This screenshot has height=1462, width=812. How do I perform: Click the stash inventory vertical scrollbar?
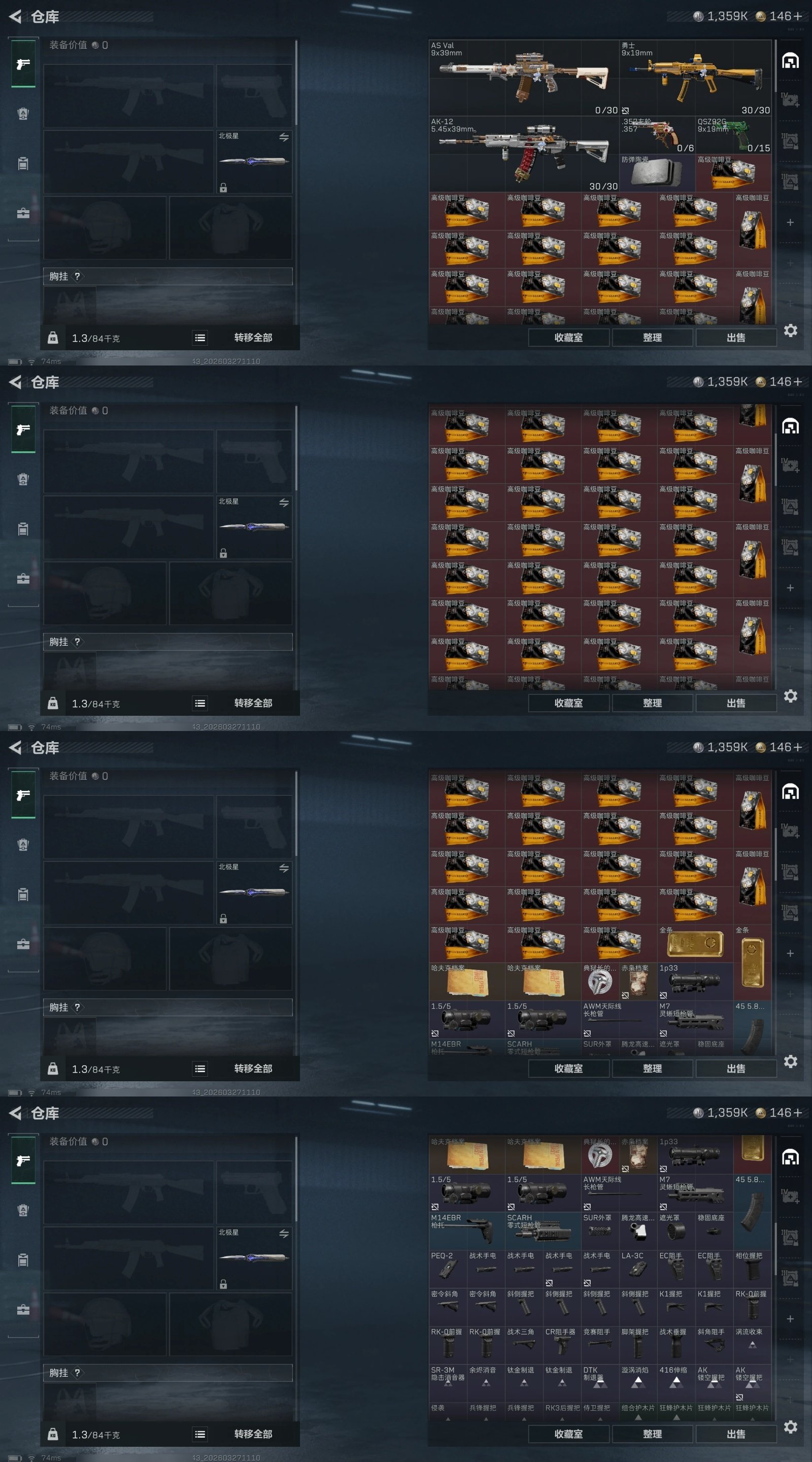point(774,64)
